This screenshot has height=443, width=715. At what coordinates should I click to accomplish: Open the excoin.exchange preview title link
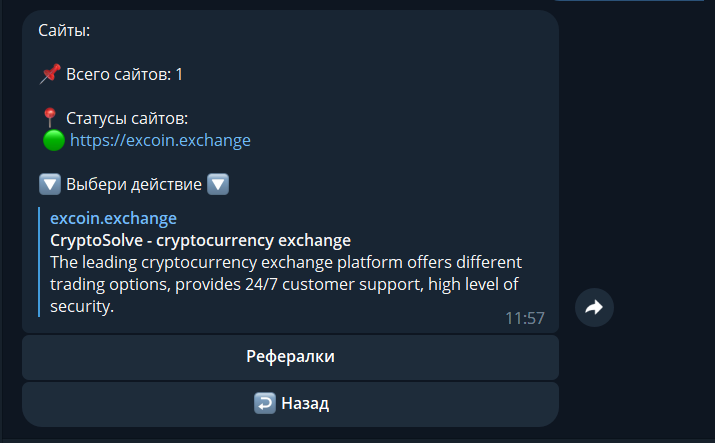click(x=113, y=218)
